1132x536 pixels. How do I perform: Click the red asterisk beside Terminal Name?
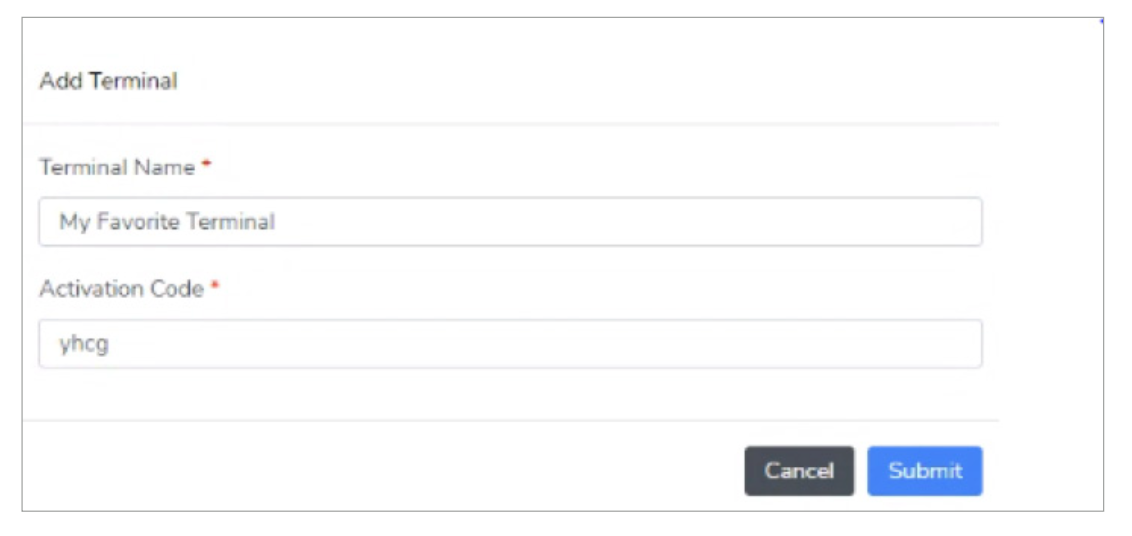coord(206,166)
